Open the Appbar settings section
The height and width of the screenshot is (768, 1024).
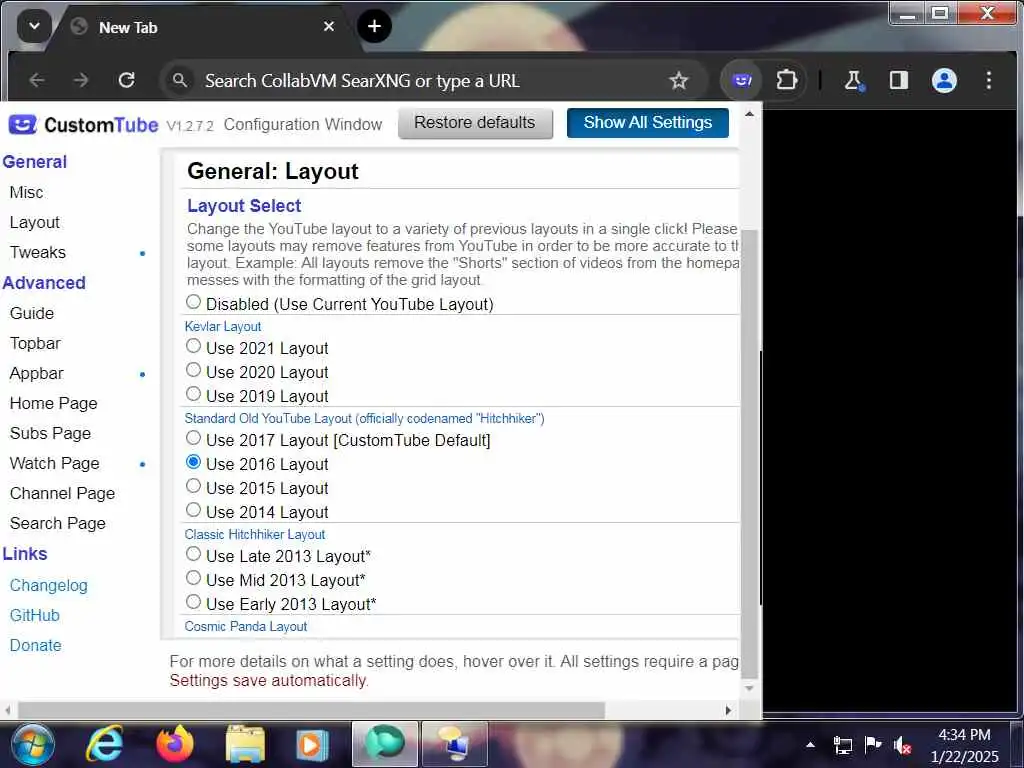click(x=37, y=373)
